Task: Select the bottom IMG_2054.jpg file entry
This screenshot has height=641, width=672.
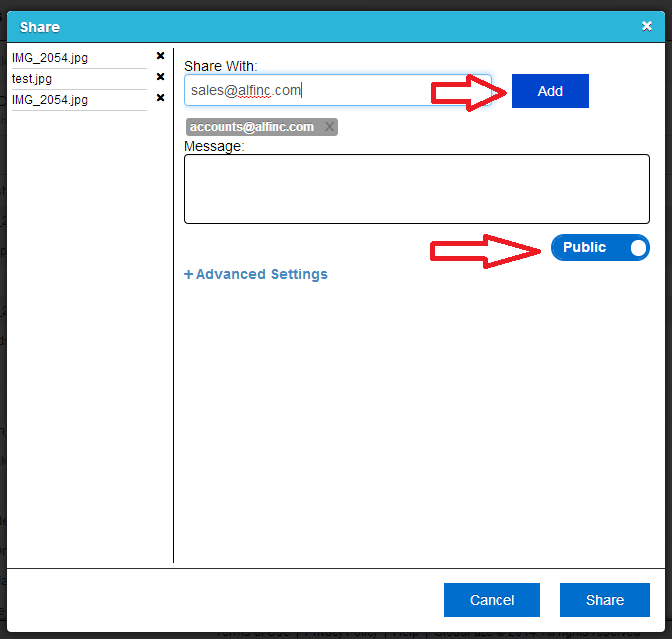Action: (x=50, y=100)
